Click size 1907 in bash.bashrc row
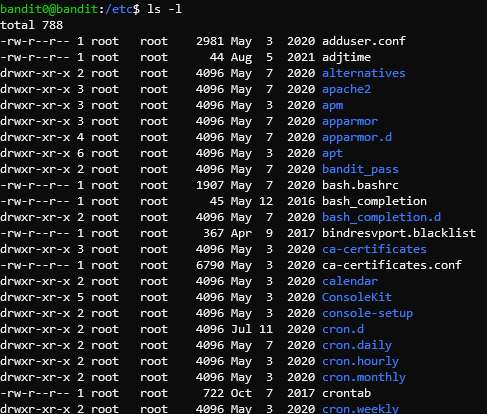 (x=210, y=185)
